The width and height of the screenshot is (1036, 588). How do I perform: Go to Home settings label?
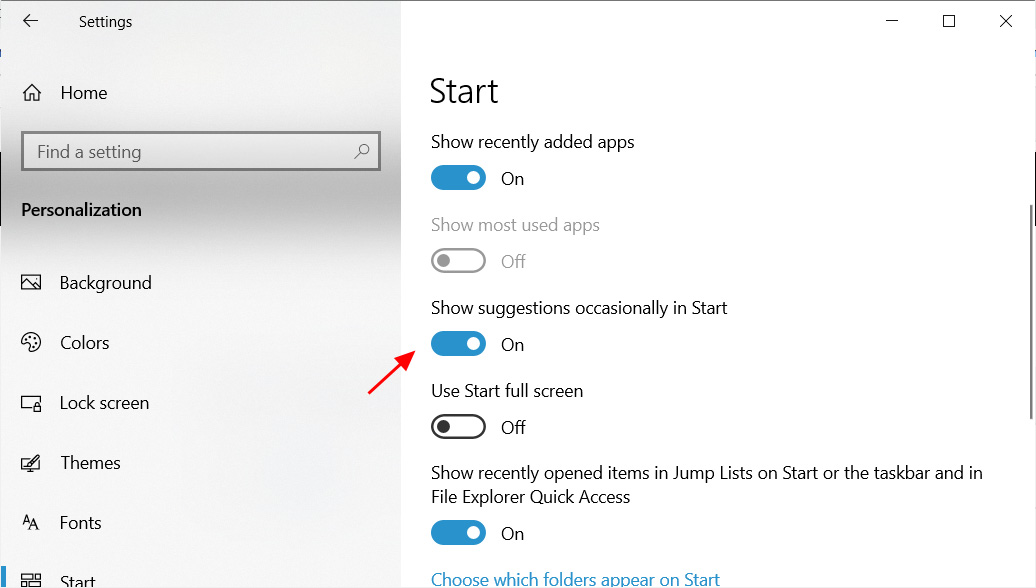84,93
